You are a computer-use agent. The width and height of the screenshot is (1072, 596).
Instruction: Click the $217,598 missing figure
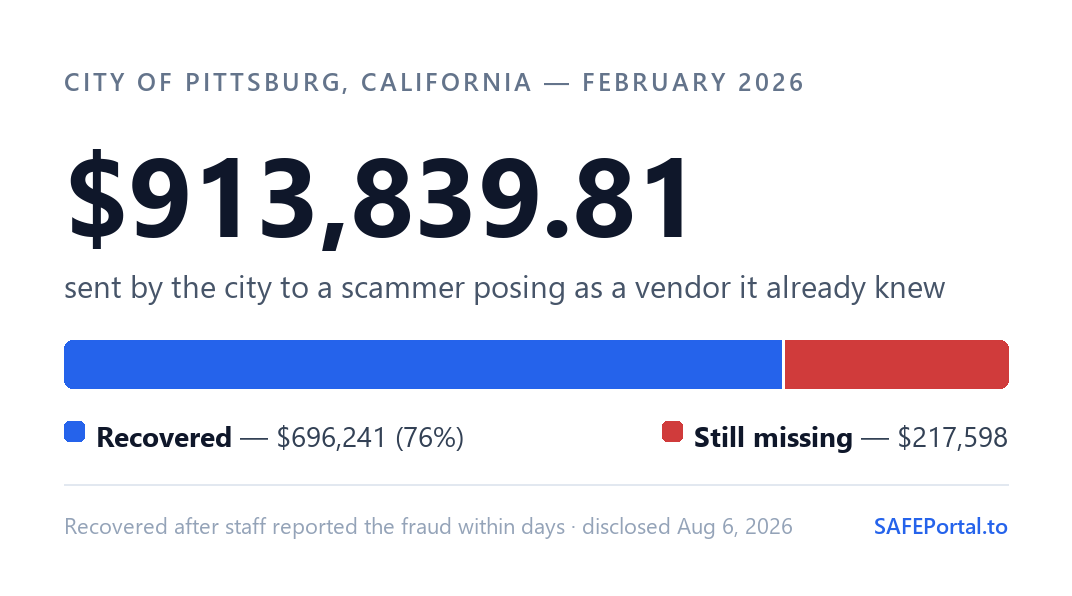pos(952,437)
